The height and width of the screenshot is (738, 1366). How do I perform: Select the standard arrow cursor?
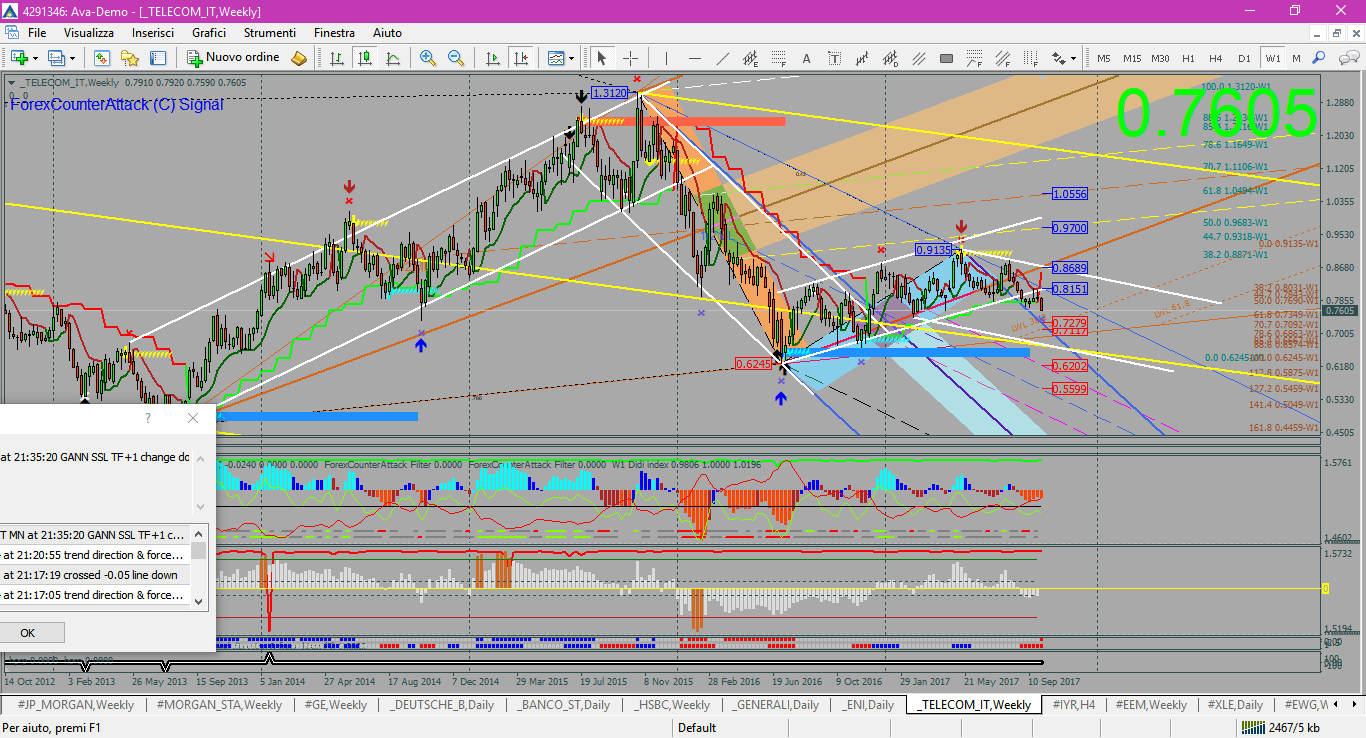(x=602, y=58)
